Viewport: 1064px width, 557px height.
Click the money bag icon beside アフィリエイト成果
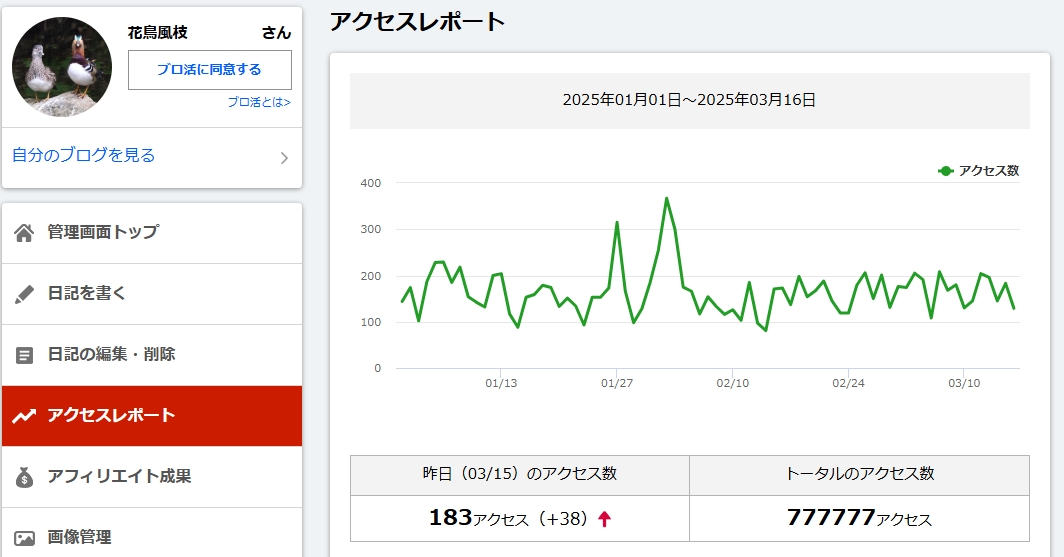(x=25, y=477)
